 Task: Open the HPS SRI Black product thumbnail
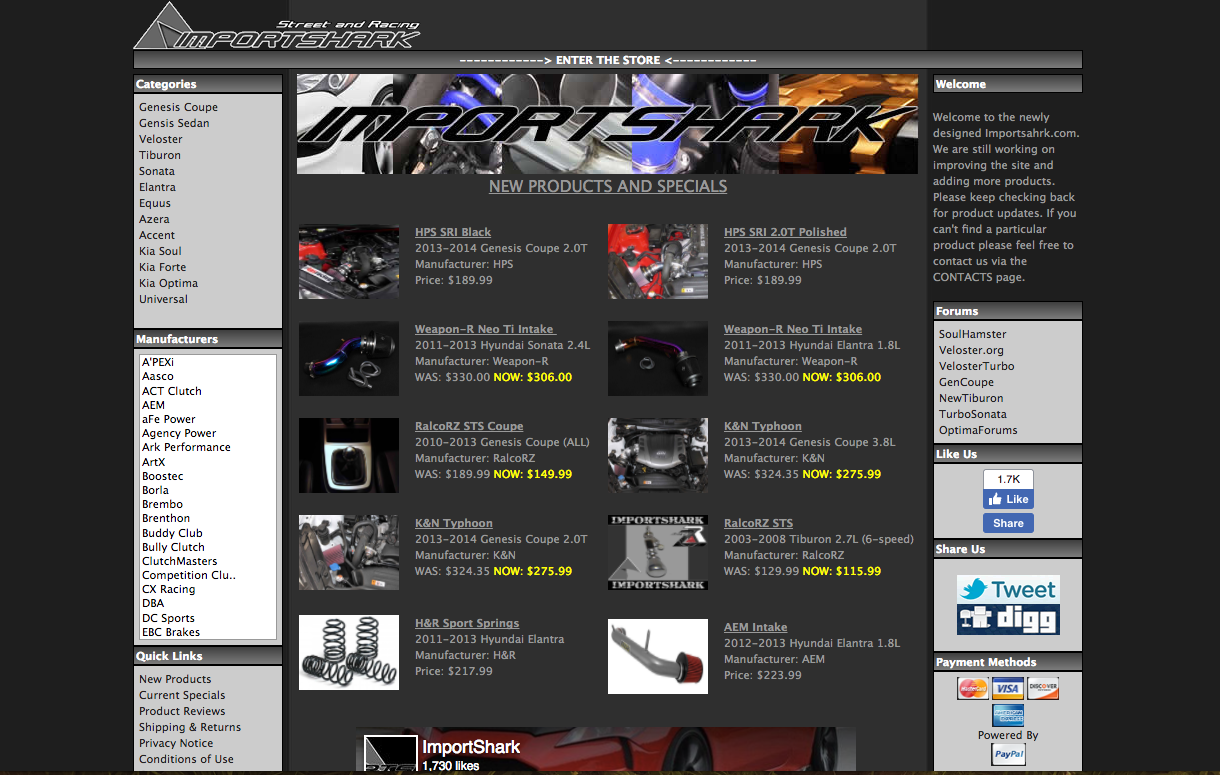pyautogui.click(x=349, y=262)
